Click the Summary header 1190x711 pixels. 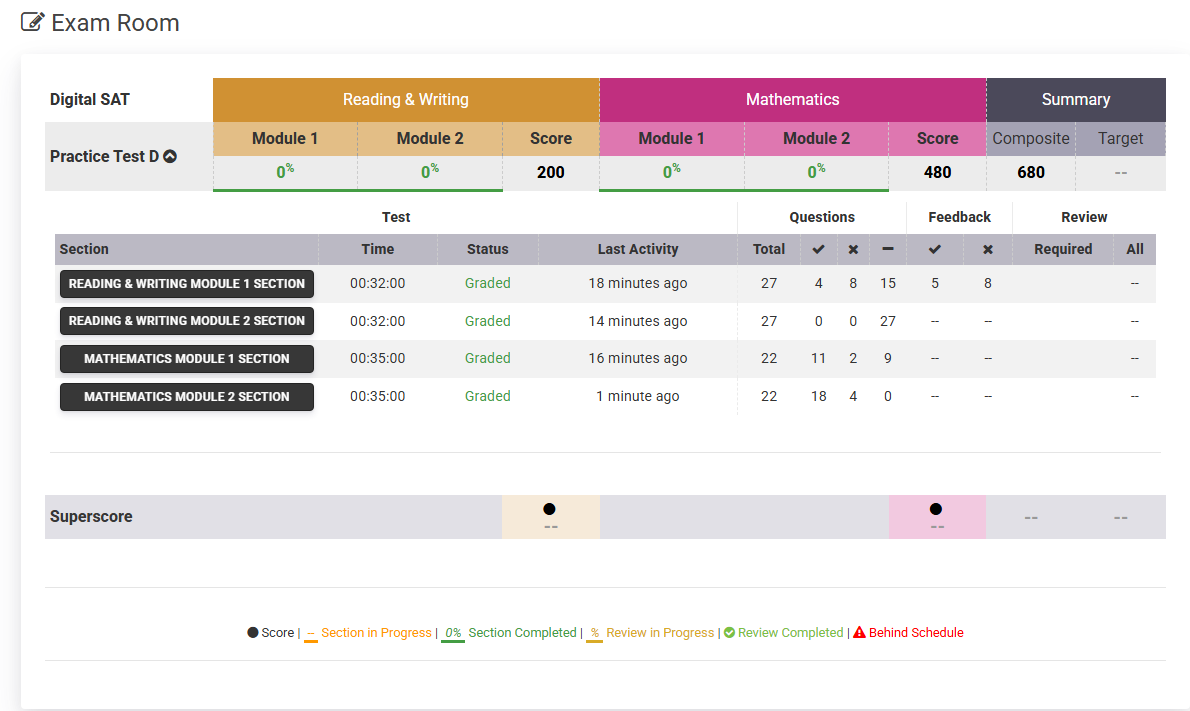click(1075, 99)
